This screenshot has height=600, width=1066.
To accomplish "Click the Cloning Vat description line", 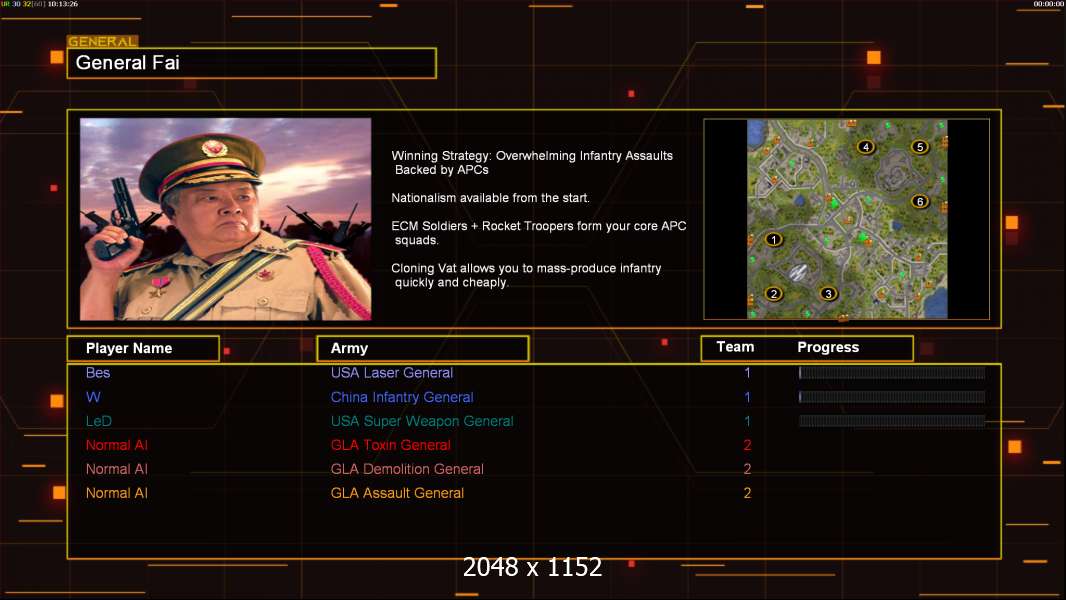I will point(526,275).
